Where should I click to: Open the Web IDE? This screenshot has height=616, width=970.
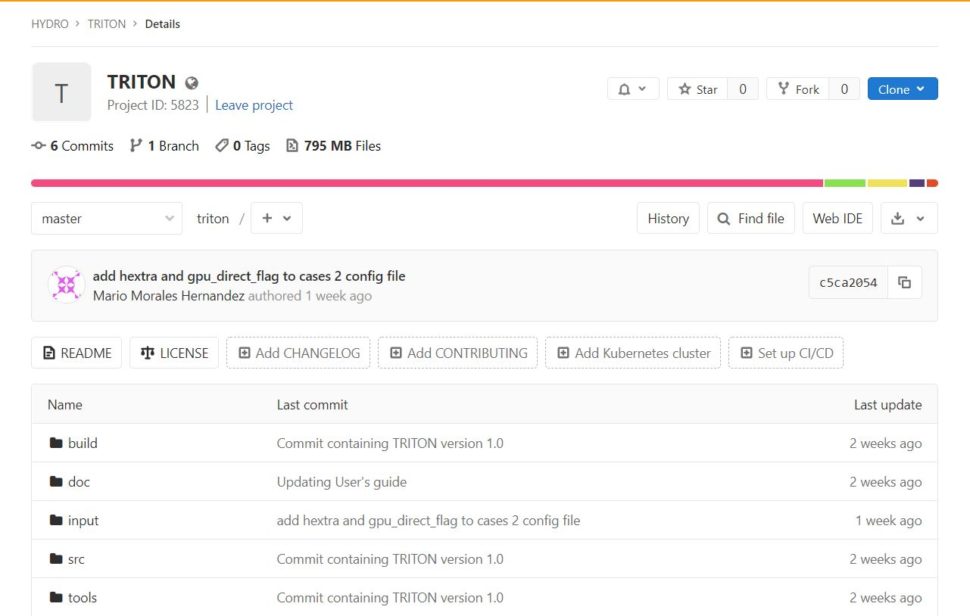[x=837, y=218]
